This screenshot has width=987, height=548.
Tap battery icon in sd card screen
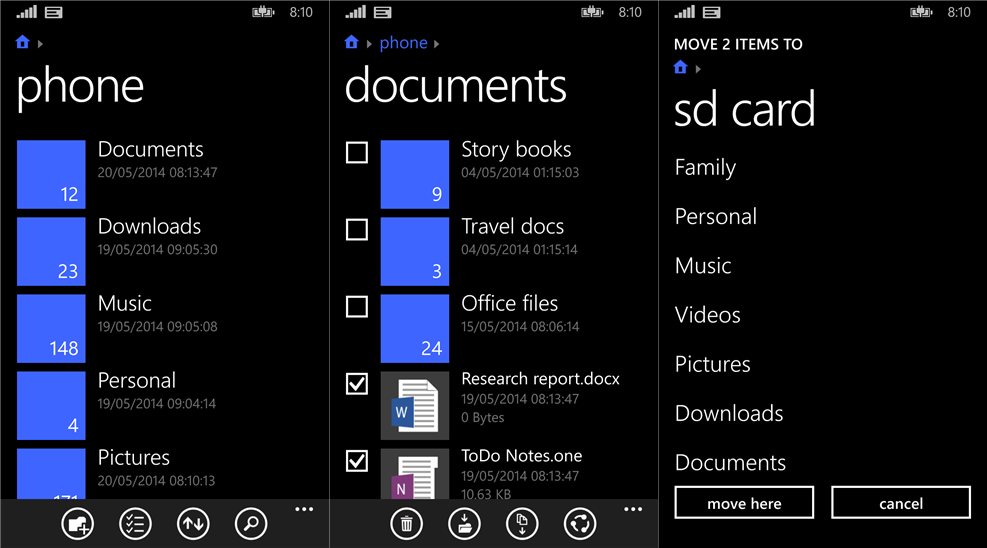pyautogui.click(x=921, y=12)
